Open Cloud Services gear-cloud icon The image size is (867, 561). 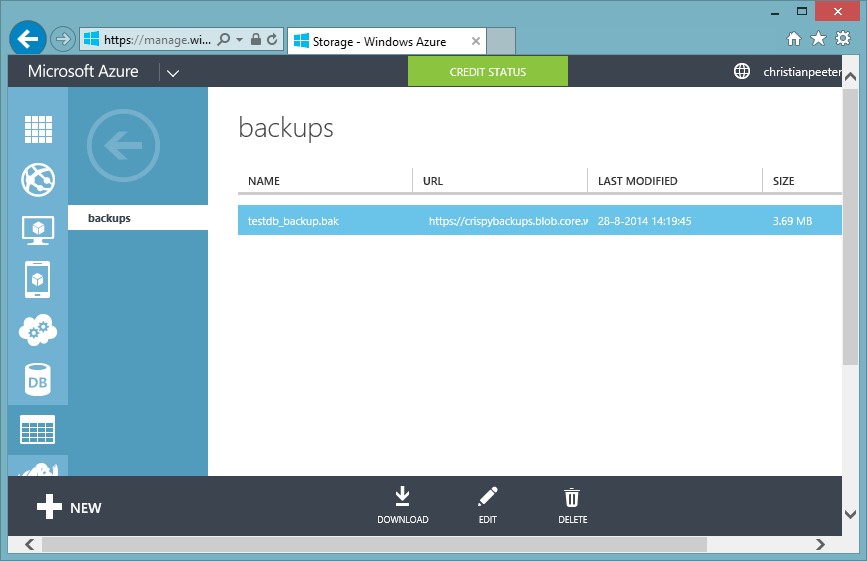[x=38, y=329]
